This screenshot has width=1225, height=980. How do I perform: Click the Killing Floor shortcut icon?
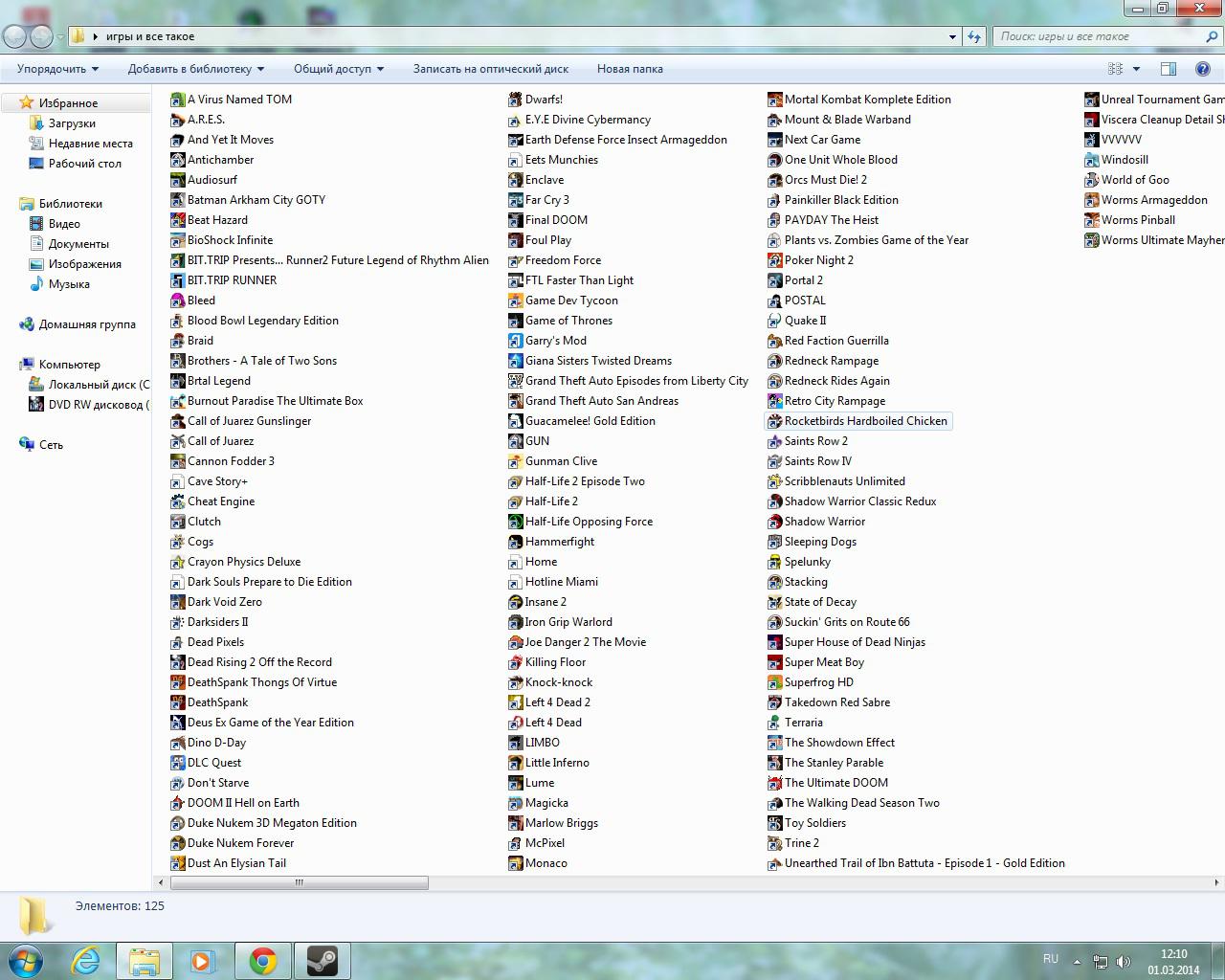point(516,662)
